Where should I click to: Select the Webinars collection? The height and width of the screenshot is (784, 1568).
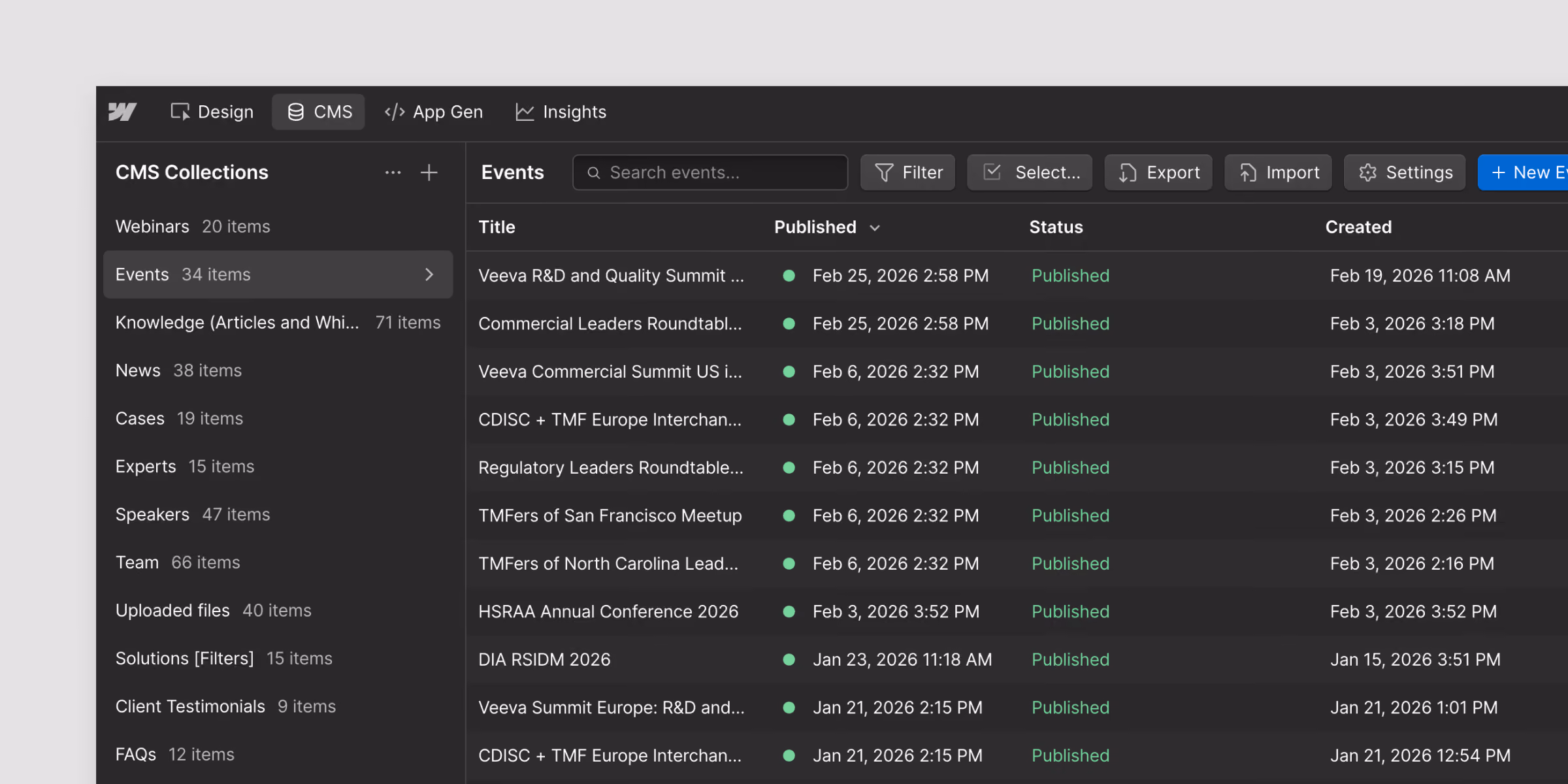click(278, 226)
